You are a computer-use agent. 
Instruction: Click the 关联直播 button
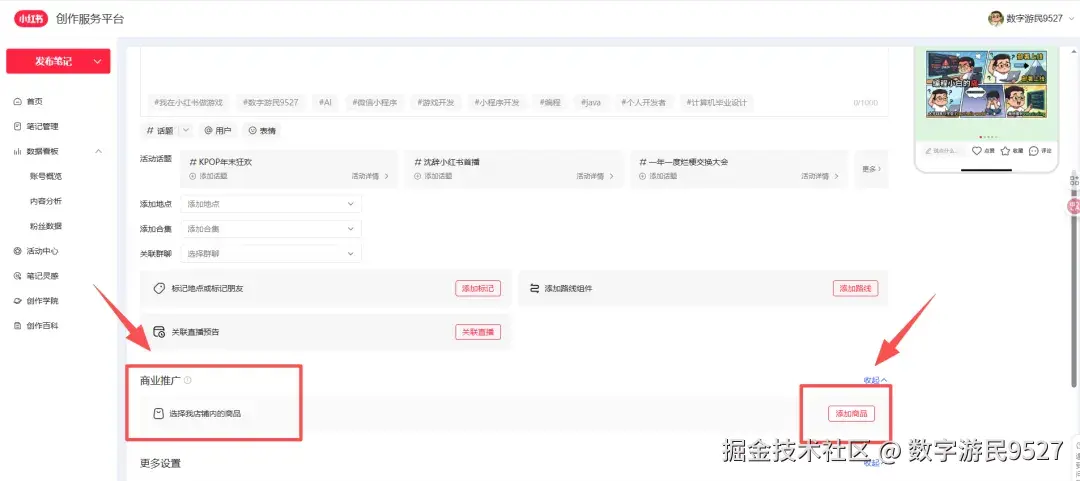(x=477, y=331)
